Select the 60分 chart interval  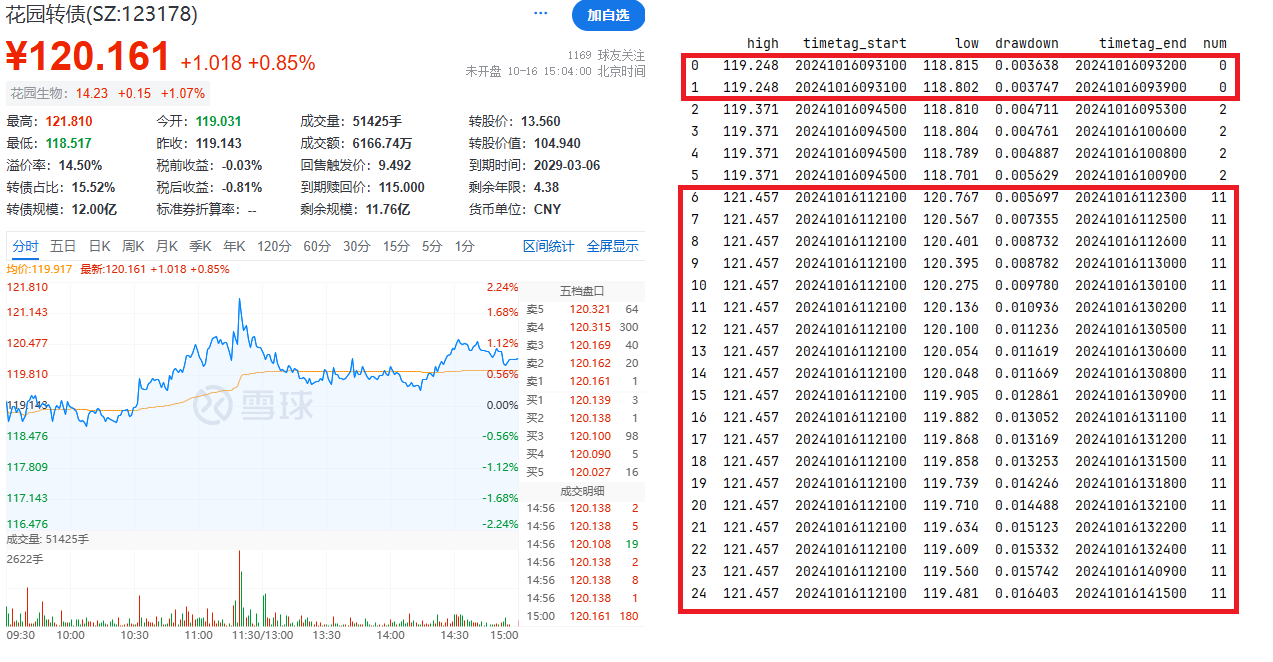point(316,246)
